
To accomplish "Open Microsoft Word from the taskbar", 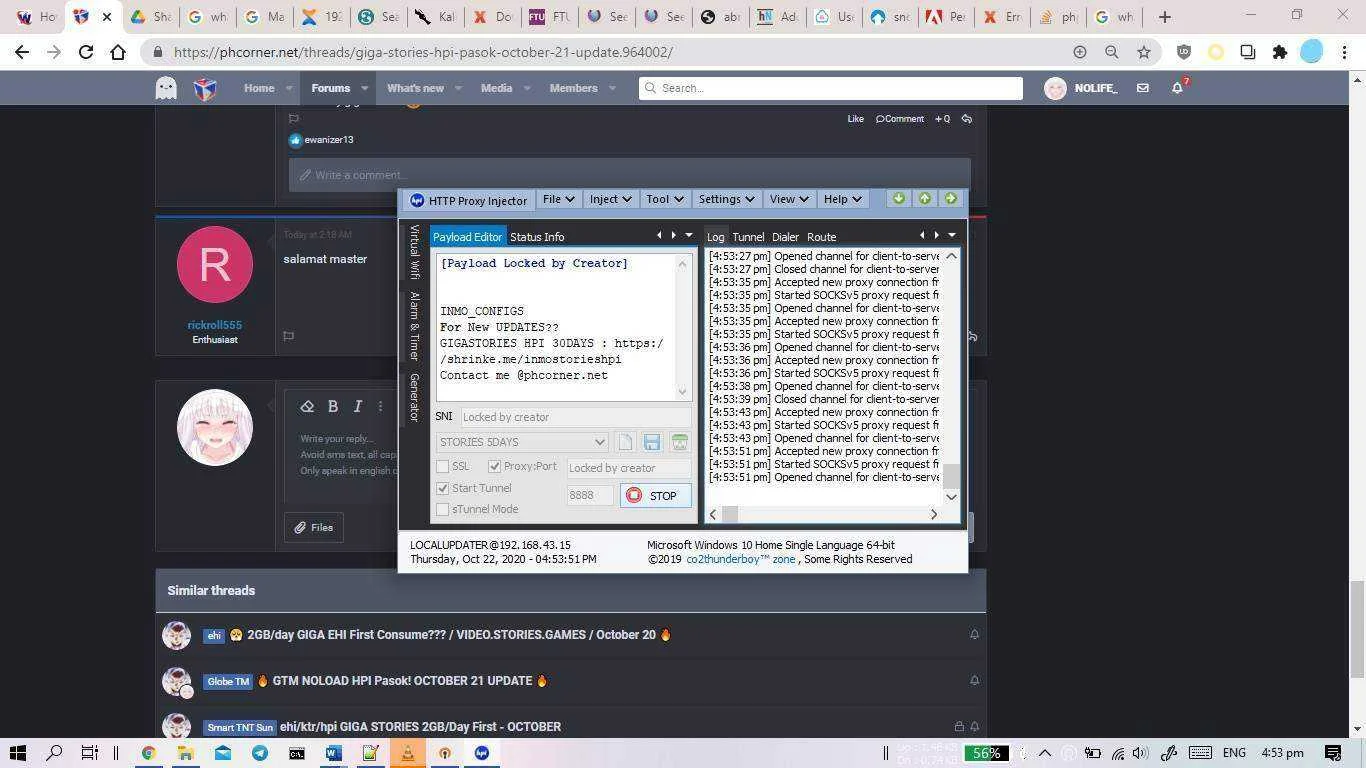I will click(x=334, y=753).
